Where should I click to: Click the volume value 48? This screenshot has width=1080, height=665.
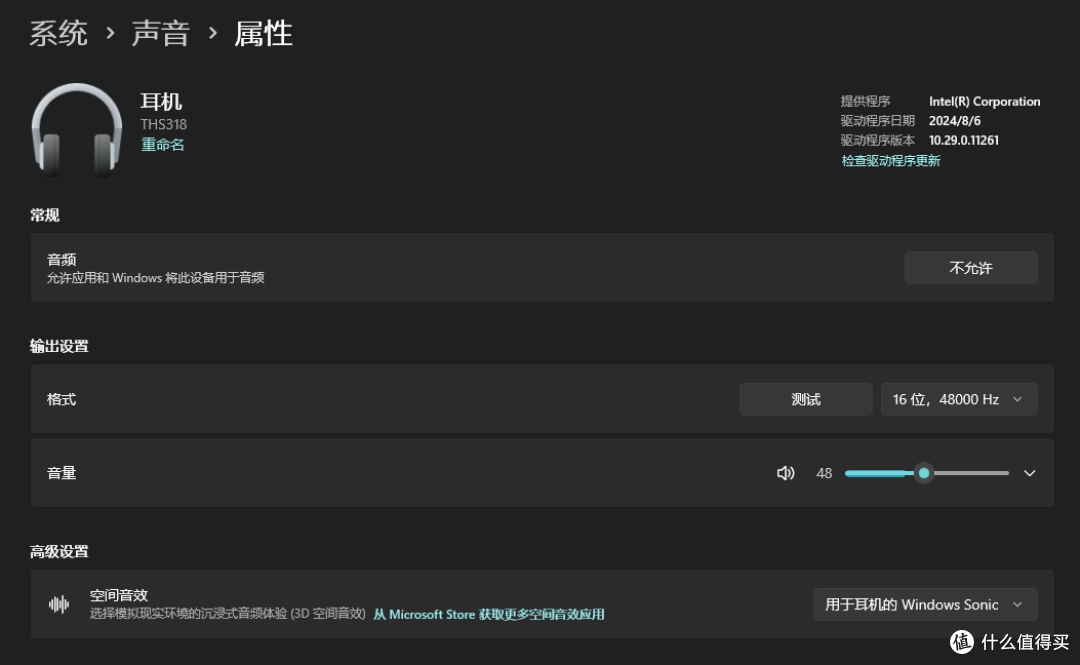[824, 473]
